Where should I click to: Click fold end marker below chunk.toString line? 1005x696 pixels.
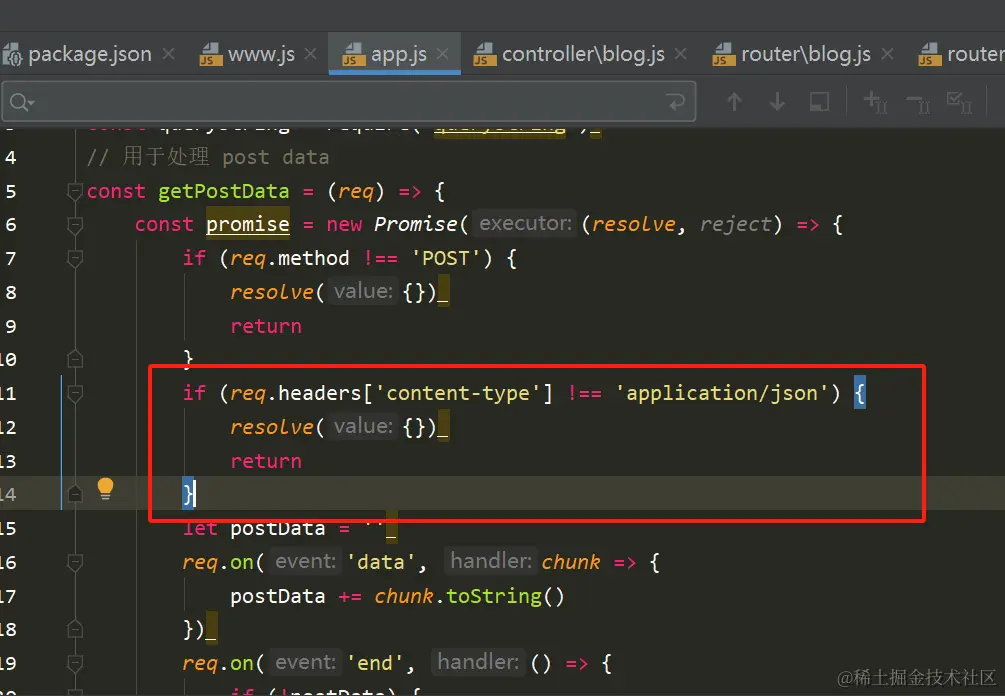click(x=75, y=629)
